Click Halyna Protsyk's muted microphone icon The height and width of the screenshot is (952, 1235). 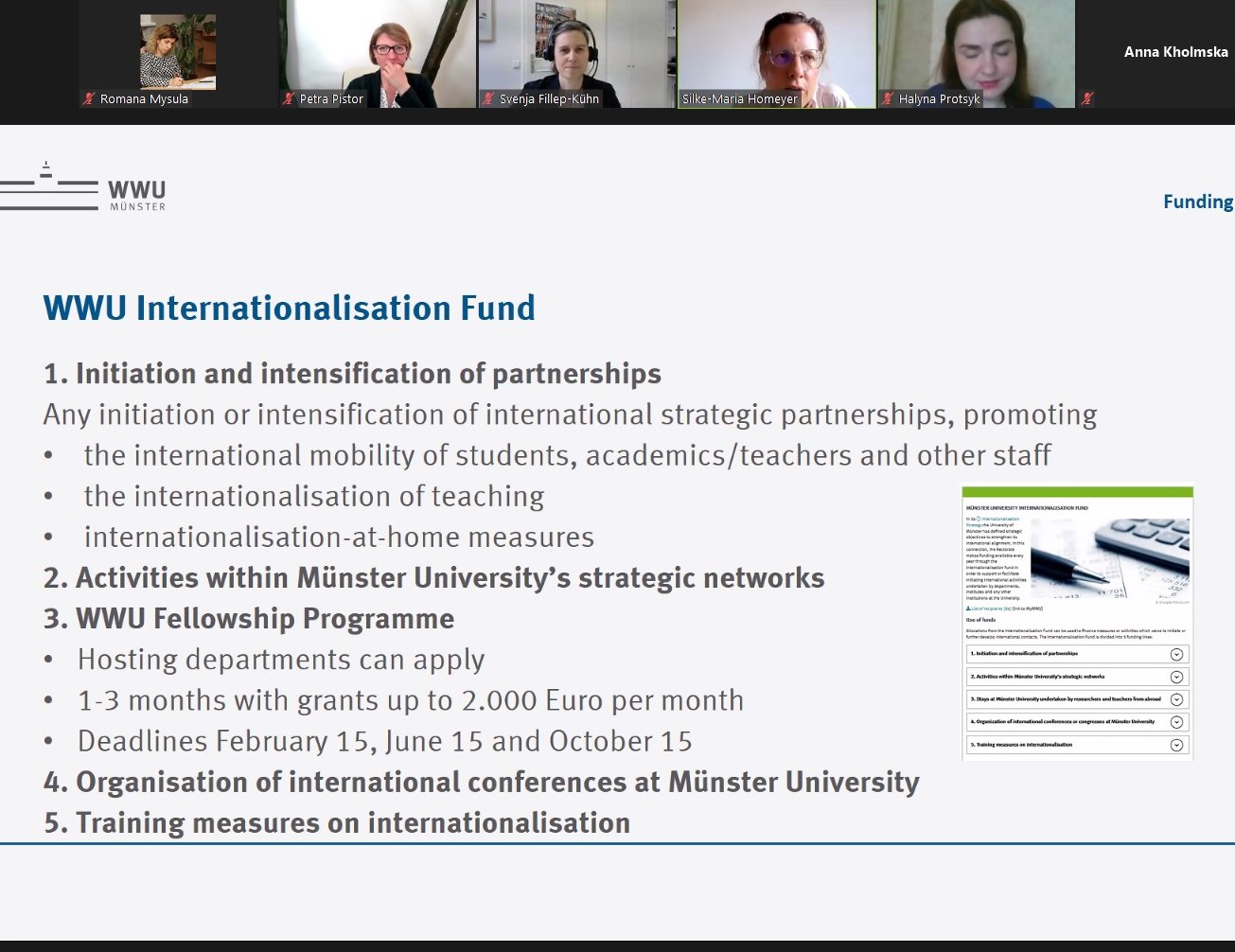point(888,98)
